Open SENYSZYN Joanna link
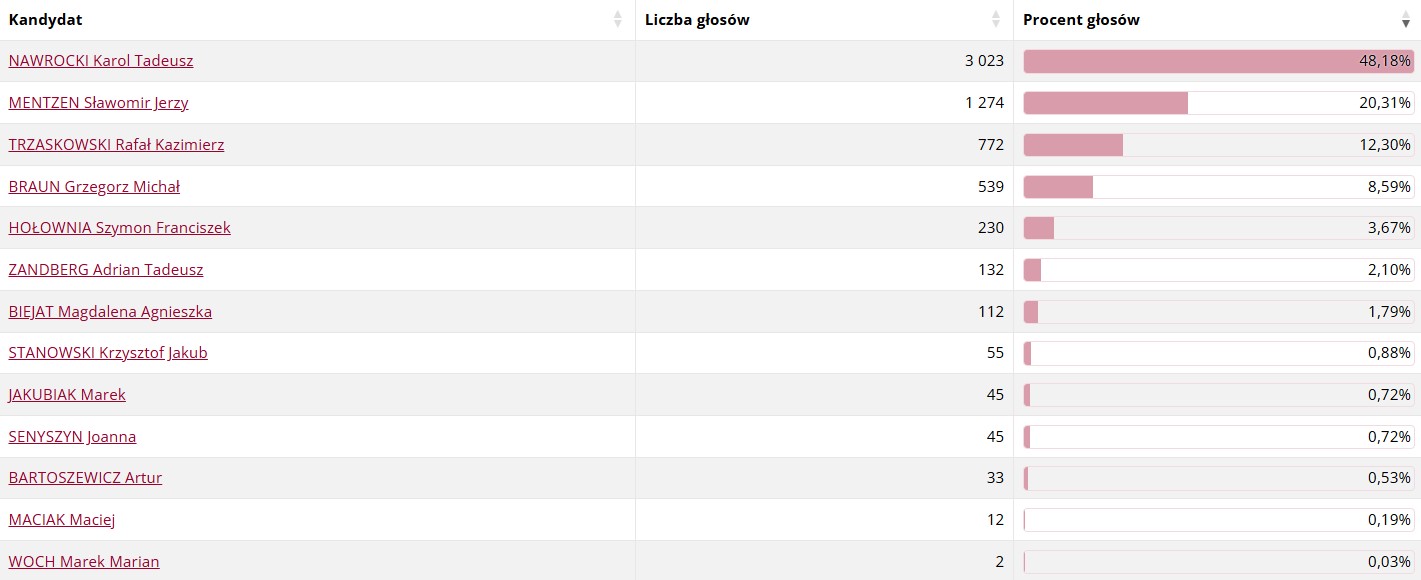This screenshot has width=1421, height=580. tap(72, 437)
